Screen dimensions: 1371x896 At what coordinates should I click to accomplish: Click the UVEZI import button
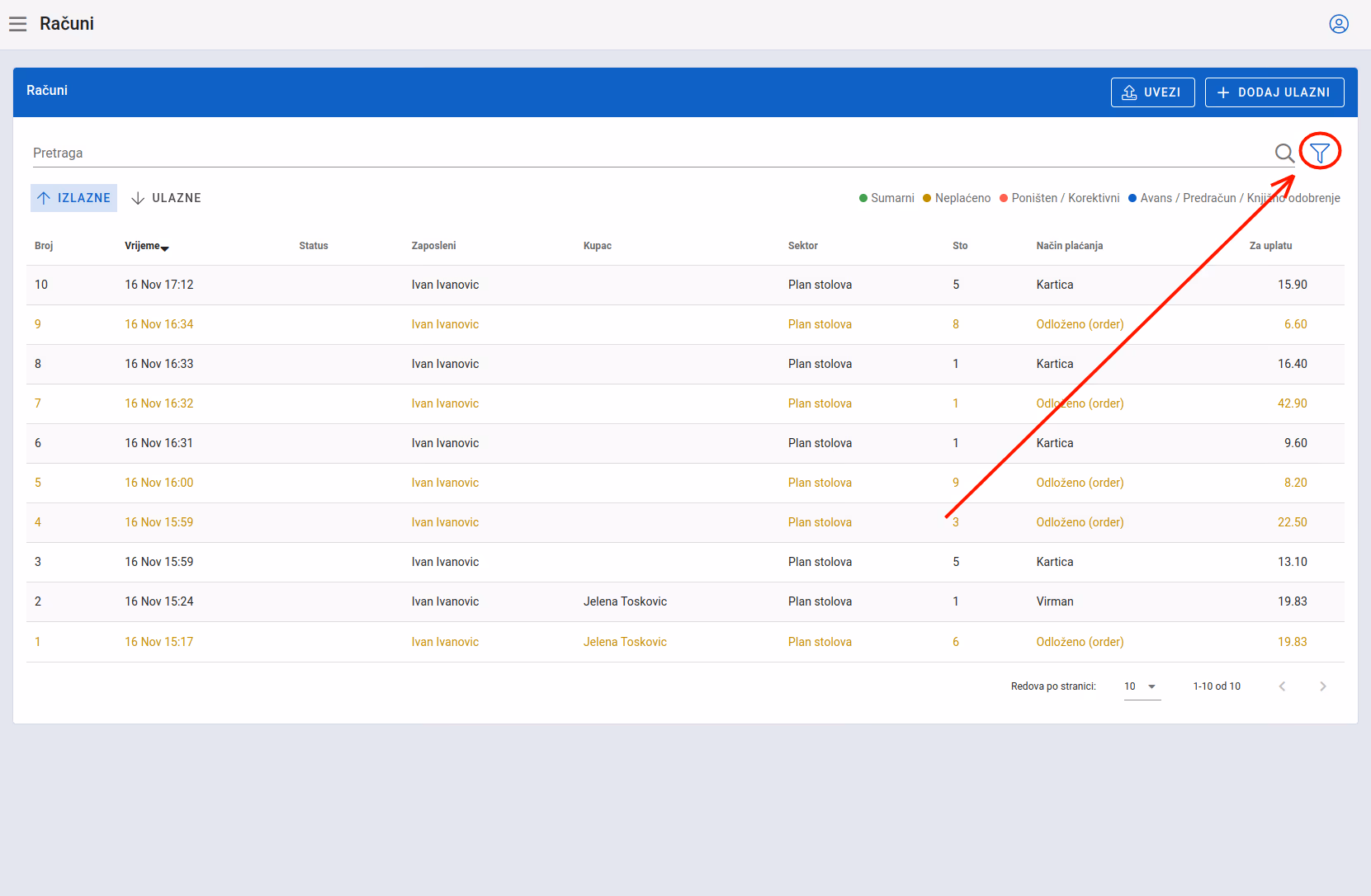point(1152,92)
